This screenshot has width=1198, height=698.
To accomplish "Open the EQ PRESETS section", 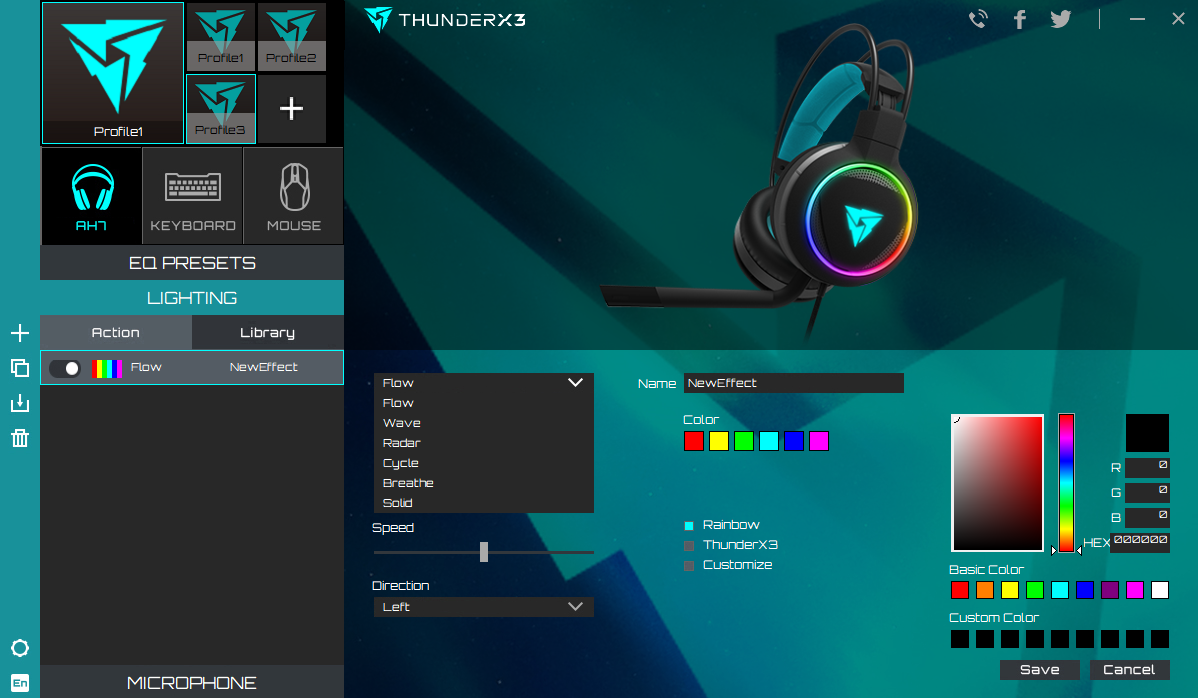I will (192, 263).
